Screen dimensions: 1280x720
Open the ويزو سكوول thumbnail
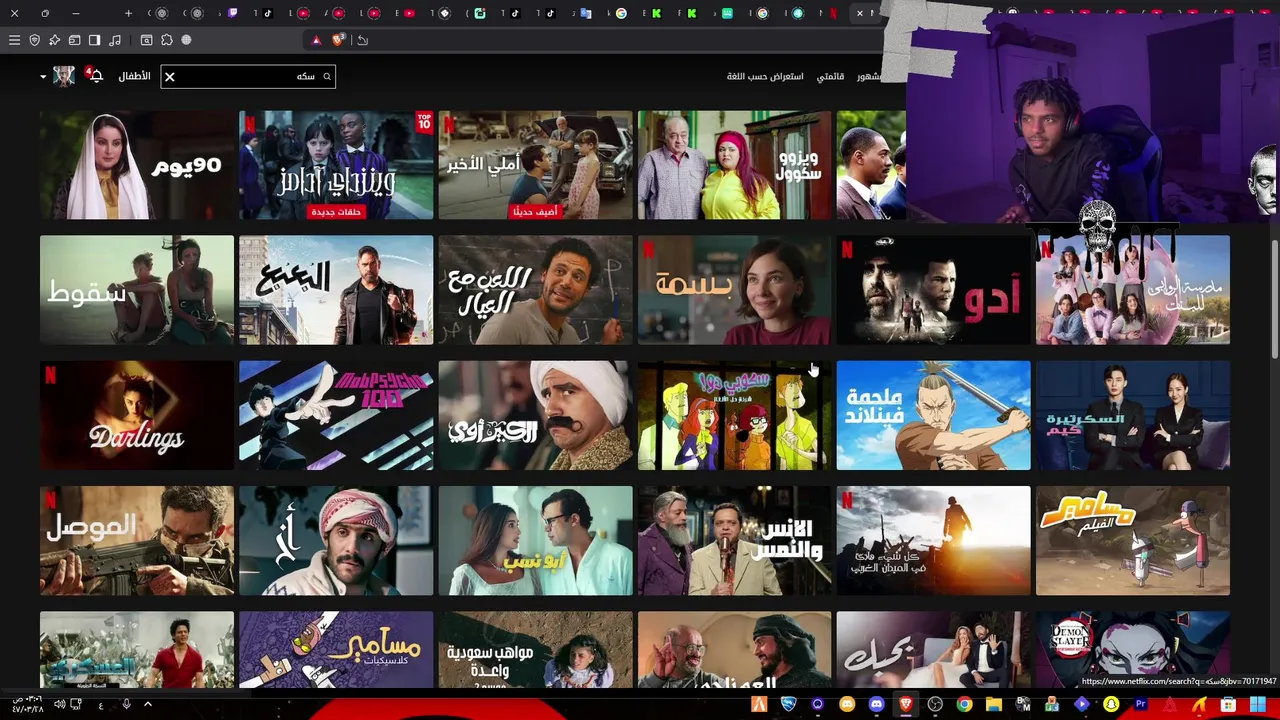[x=734, y=165]
